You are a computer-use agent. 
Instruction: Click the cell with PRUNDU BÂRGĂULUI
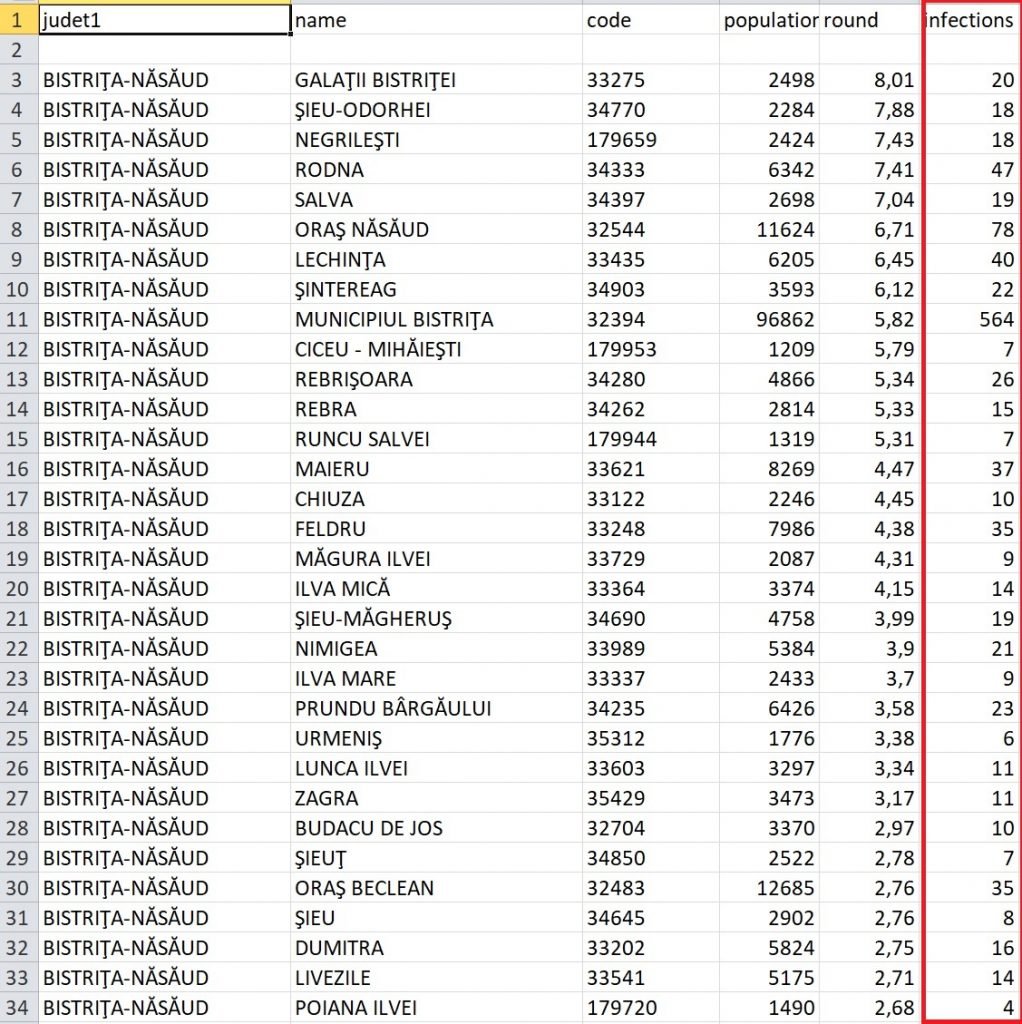coord(393,709)
